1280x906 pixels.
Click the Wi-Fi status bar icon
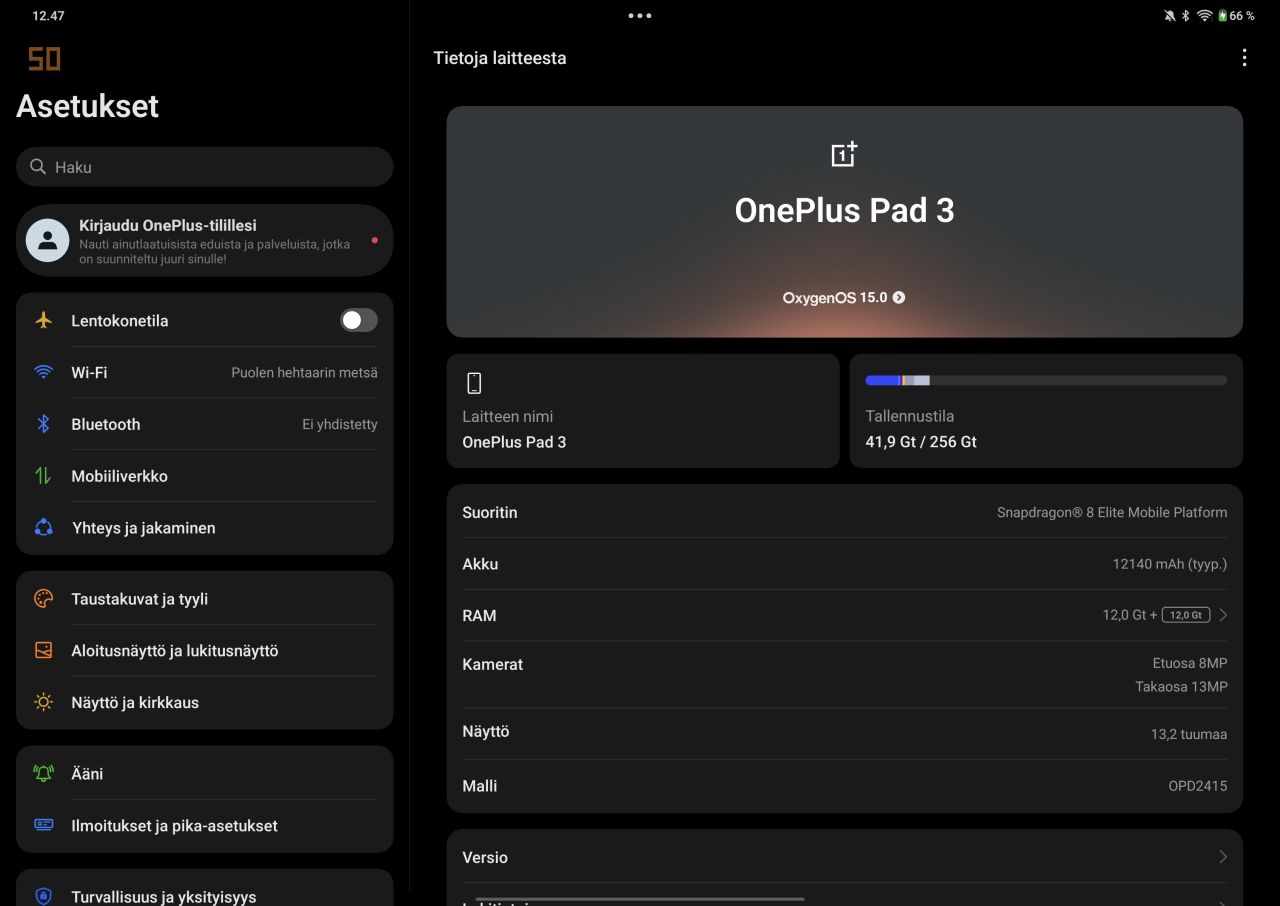1204,16
